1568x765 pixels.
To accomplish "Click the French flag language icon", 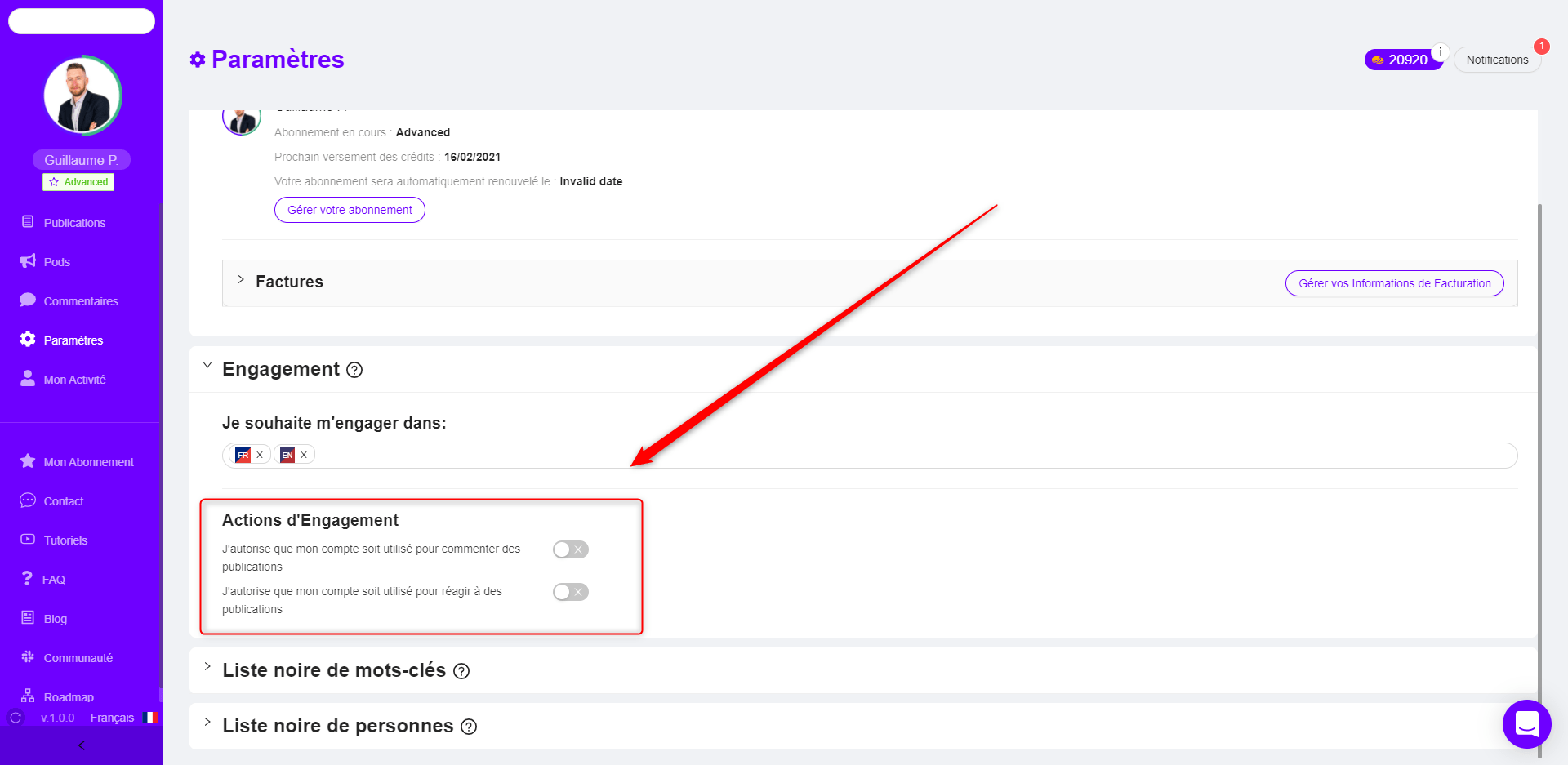I will [x=150, y=718].
